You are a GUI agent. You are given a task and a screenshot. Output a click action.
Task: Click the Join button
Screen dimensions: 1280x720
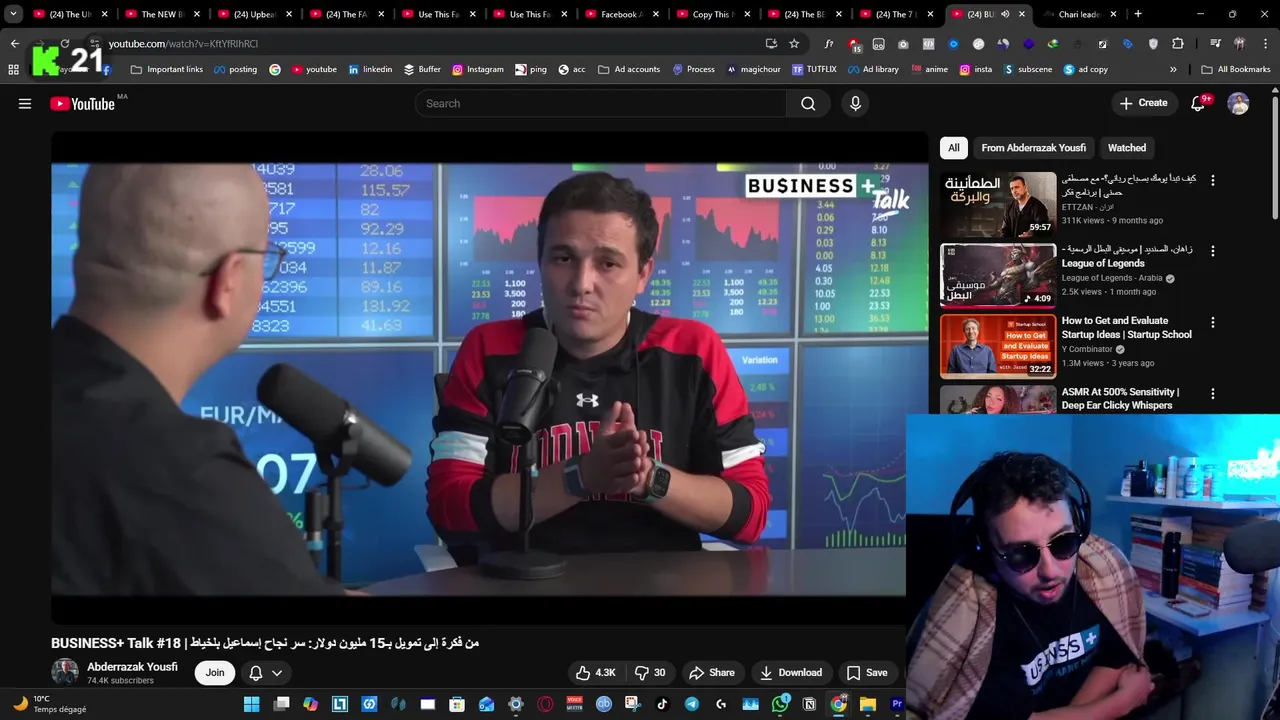215,673
